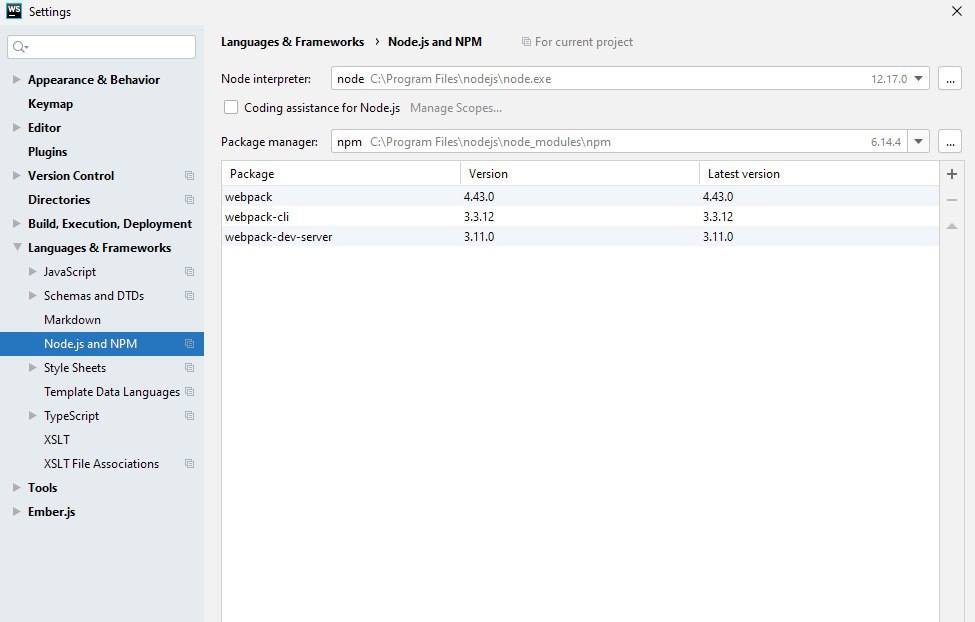
Task: Open the Node interpreter dropdown arrow
Action: pyautogui.click(x=918, y=79)
